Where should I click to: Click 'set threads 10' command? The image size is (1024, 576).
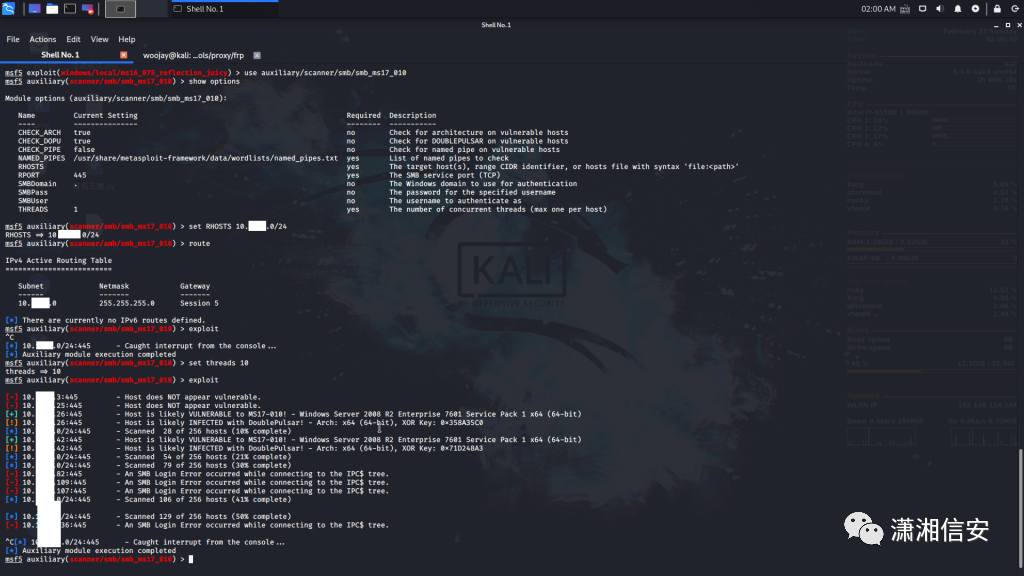tap(218, 363)
